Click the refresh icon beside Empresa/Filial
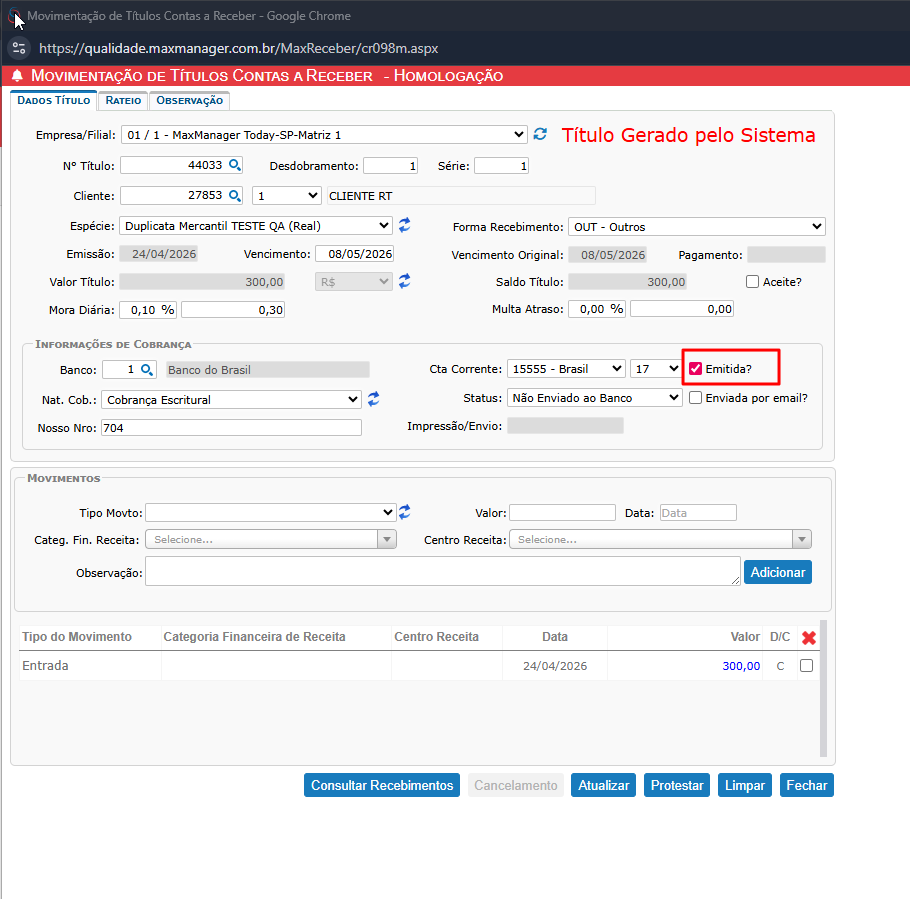 (x=540, y=134)
